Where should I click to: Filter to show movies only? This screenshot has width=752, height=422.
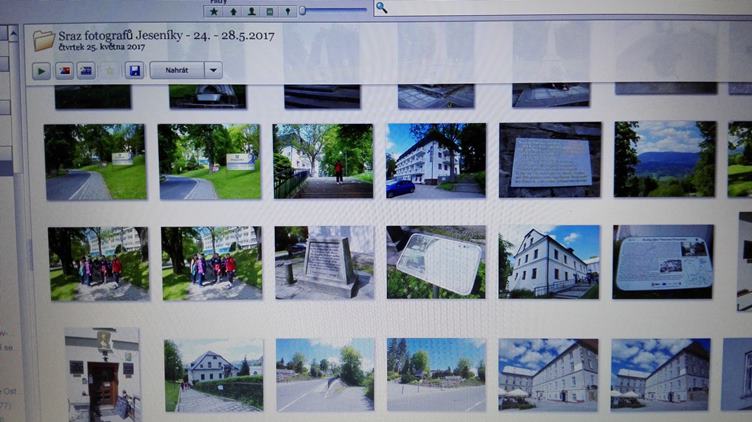pos(270,11)
